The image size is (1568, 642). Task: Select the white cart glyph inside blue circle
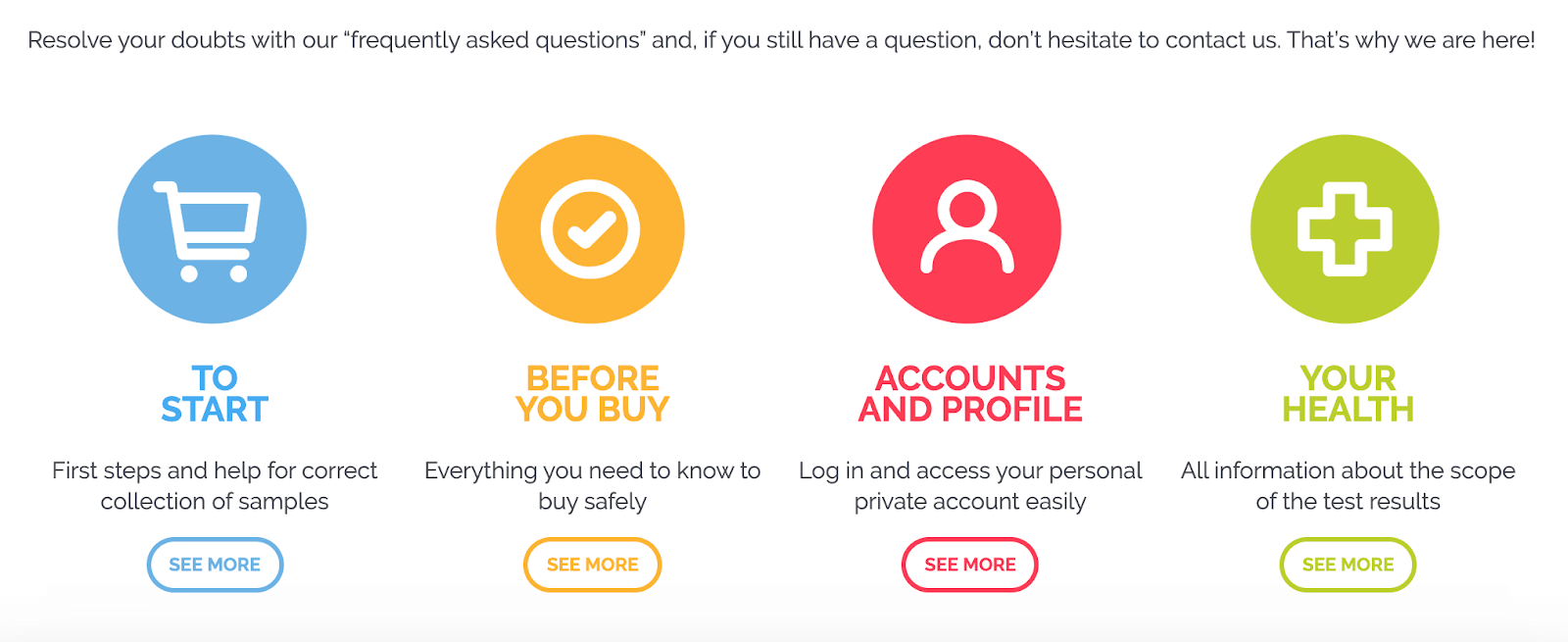click(x=208, y=231)
